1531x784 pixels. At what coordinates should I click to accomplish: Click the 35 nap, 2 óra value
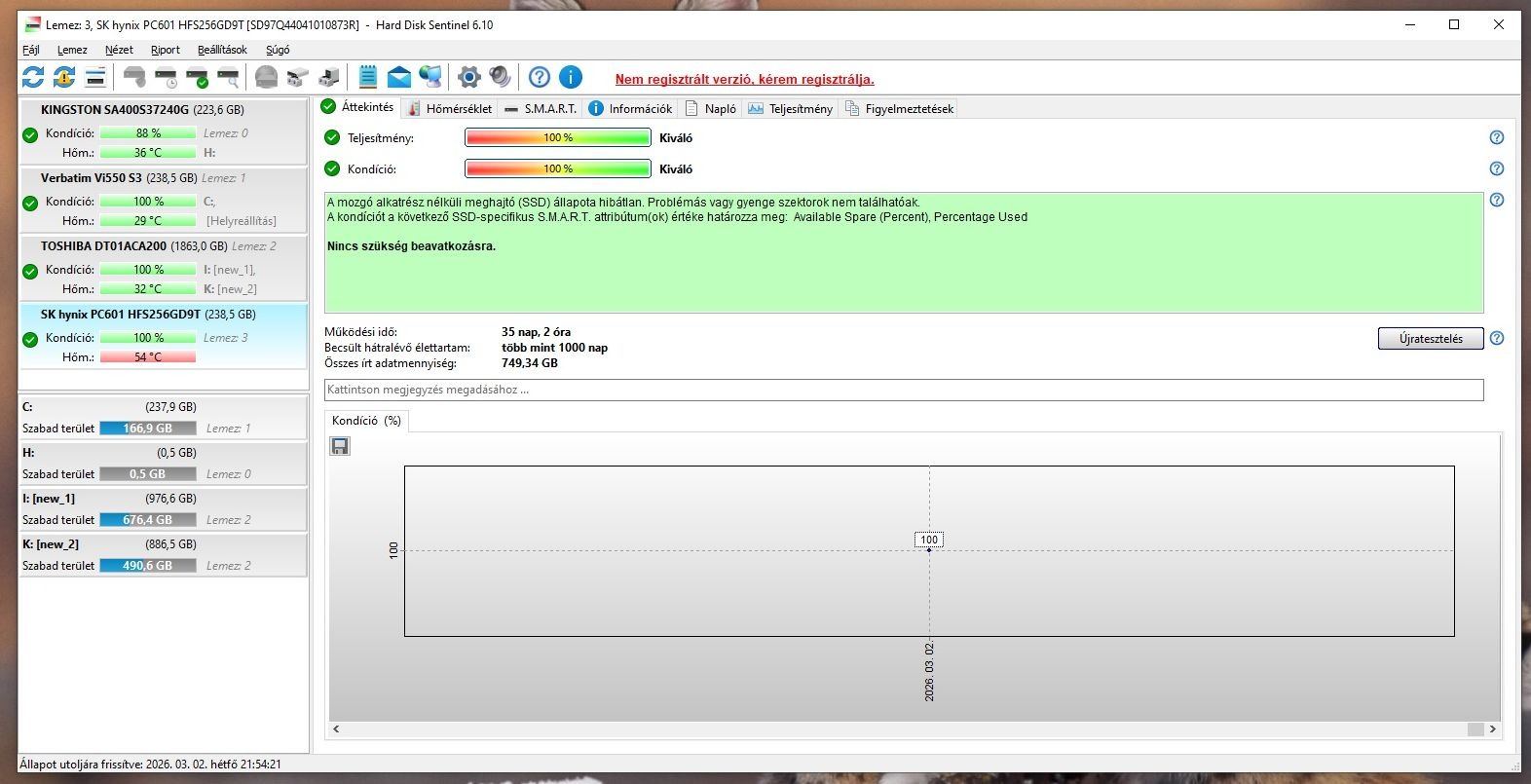[x=536, y=332]
